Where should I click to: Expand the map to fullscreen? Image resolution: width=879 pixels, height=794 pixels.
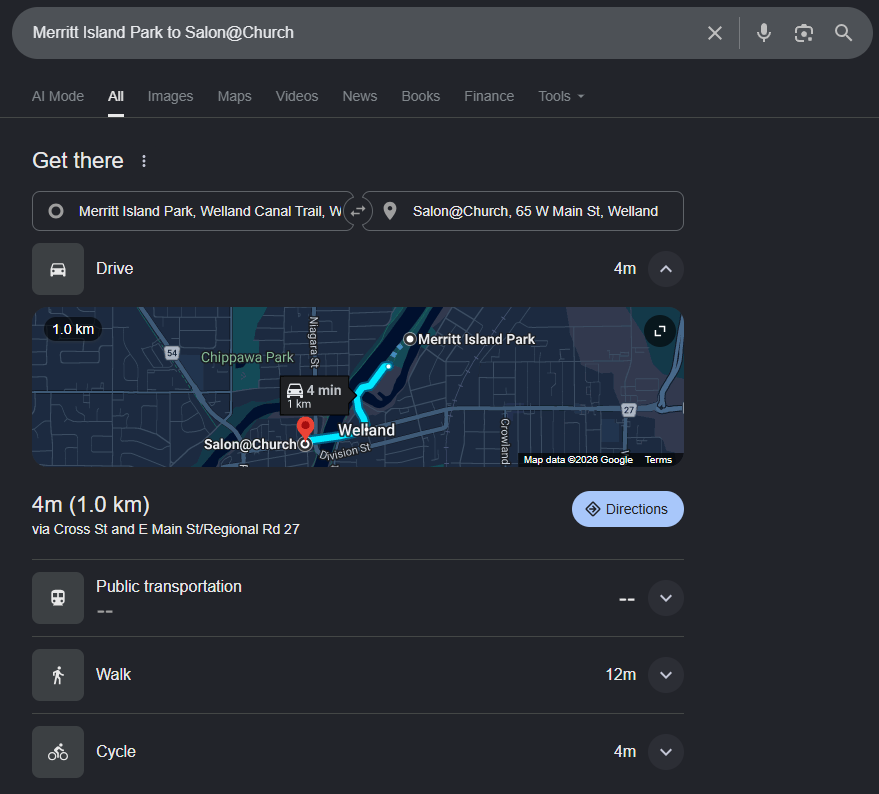pos(660,331)
